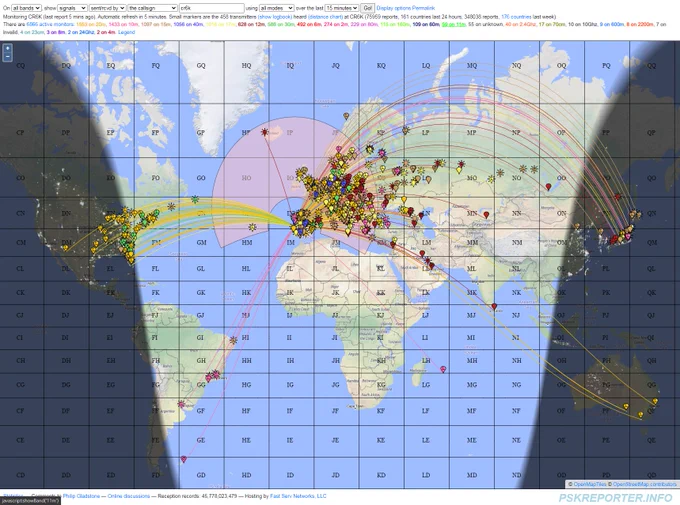Viewport: 680px width, 505px height.
Task: Filter by '492 on 6m' band link
Action: click(309, 24)
